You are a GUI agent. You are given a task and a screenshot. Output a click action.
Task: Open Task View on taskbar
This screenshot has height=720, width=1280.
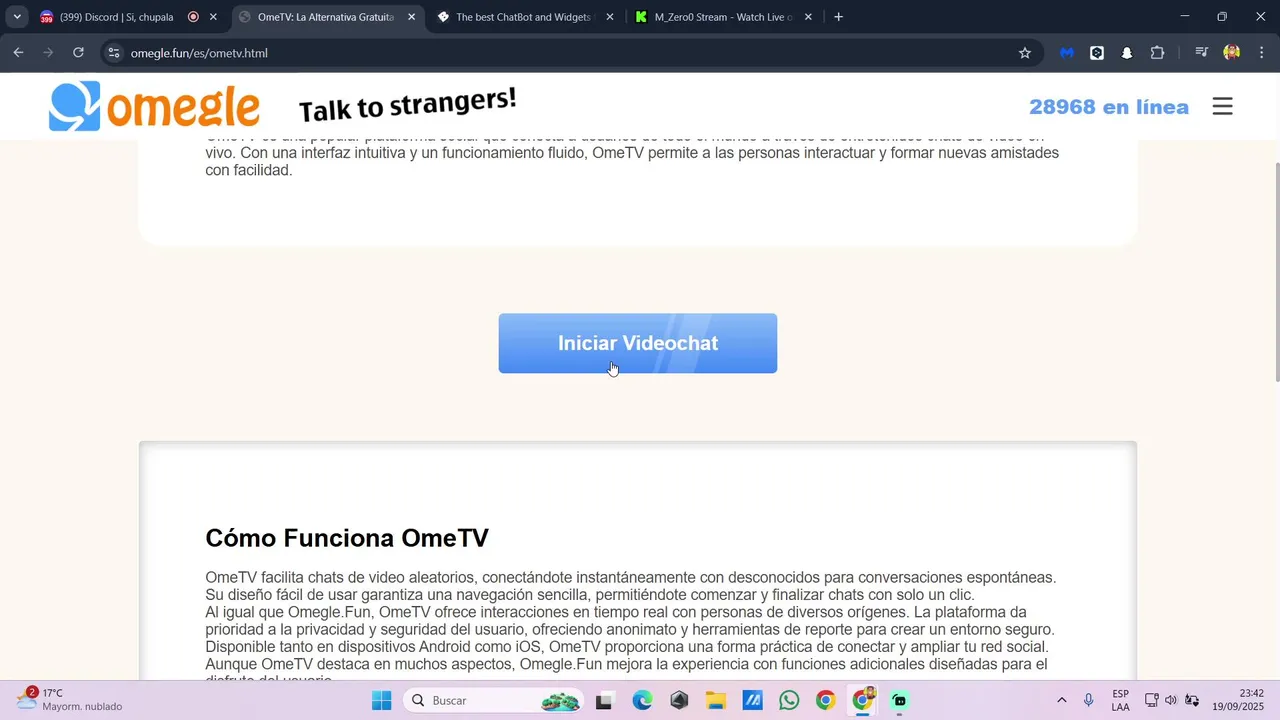click(x=603, y=701)
